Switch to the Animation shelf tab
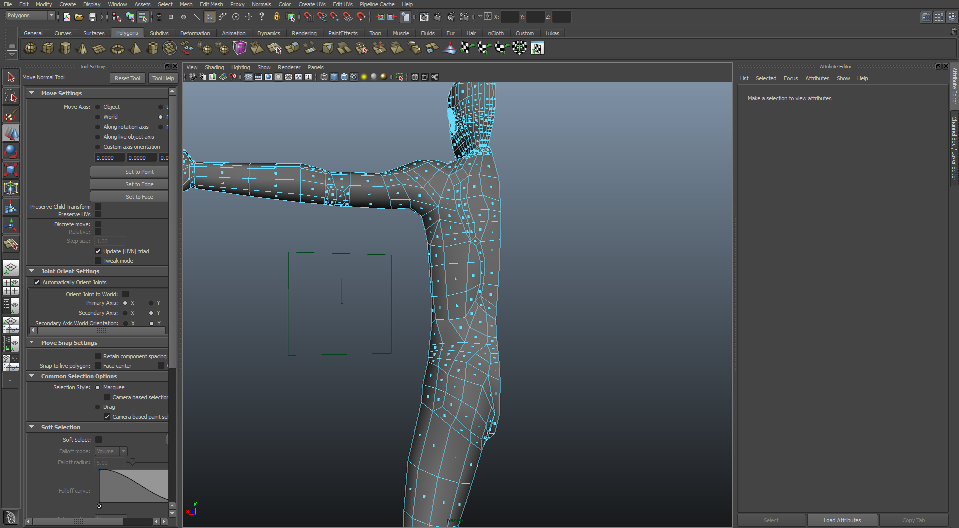 [x=233, y=33]
